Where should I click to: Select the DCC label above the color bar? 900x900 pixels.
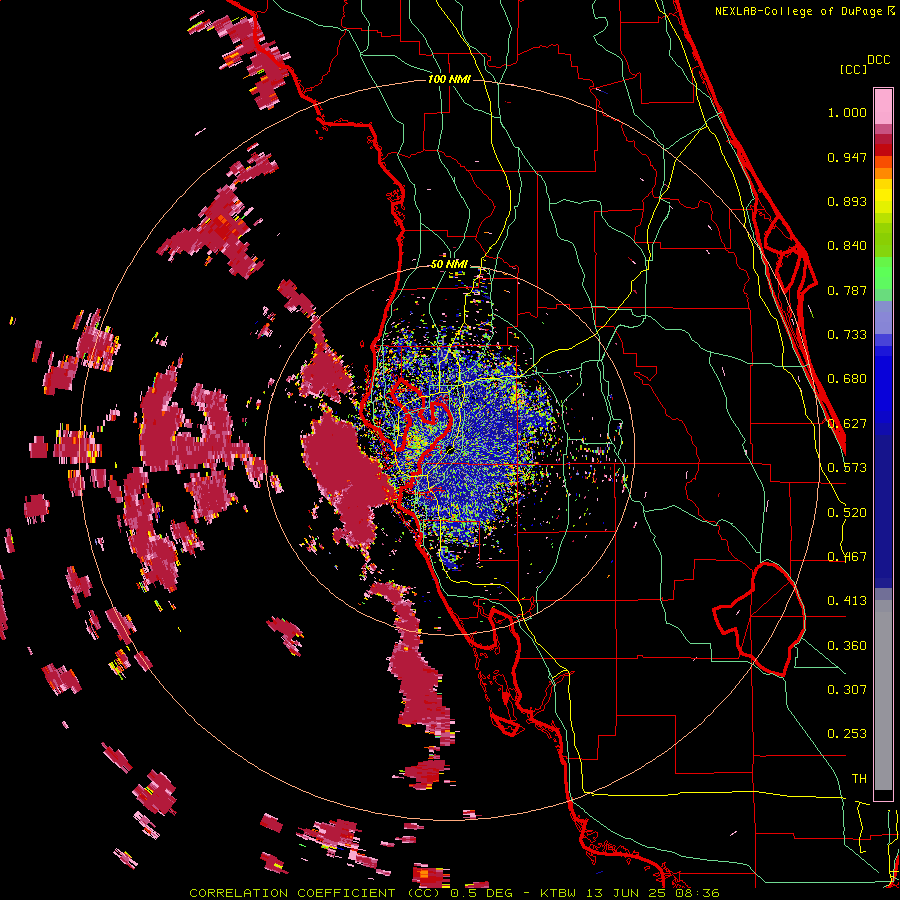tap(878, 60)
